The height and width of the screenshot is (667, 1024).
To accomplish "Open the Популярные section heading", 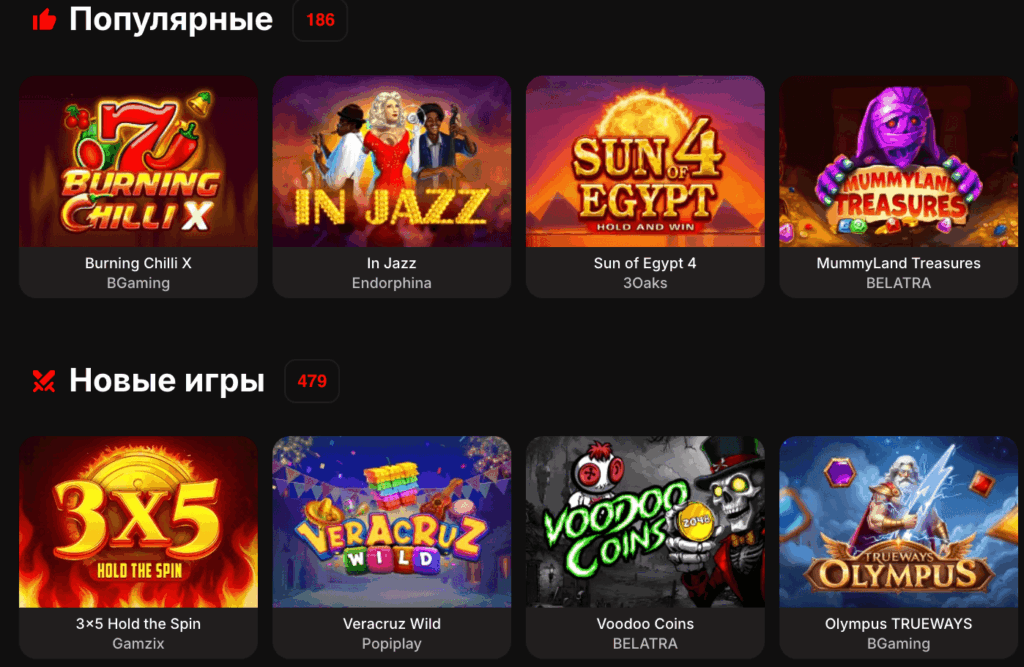I will (171, 20).
